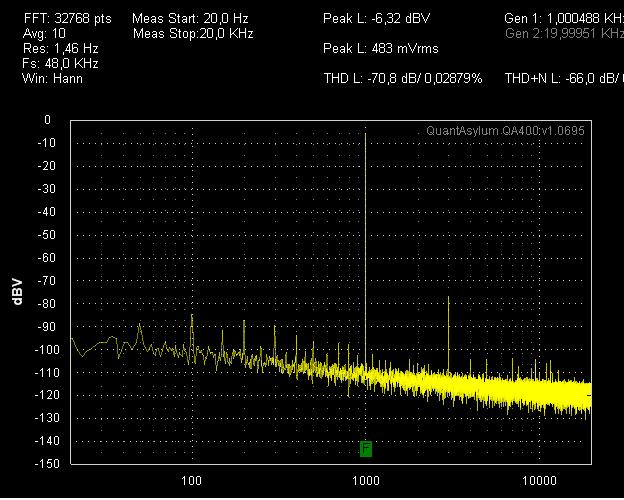Click the 100 label on frequency axis
The height and width of the screenshot is (500, 624).
pos(191,481)
